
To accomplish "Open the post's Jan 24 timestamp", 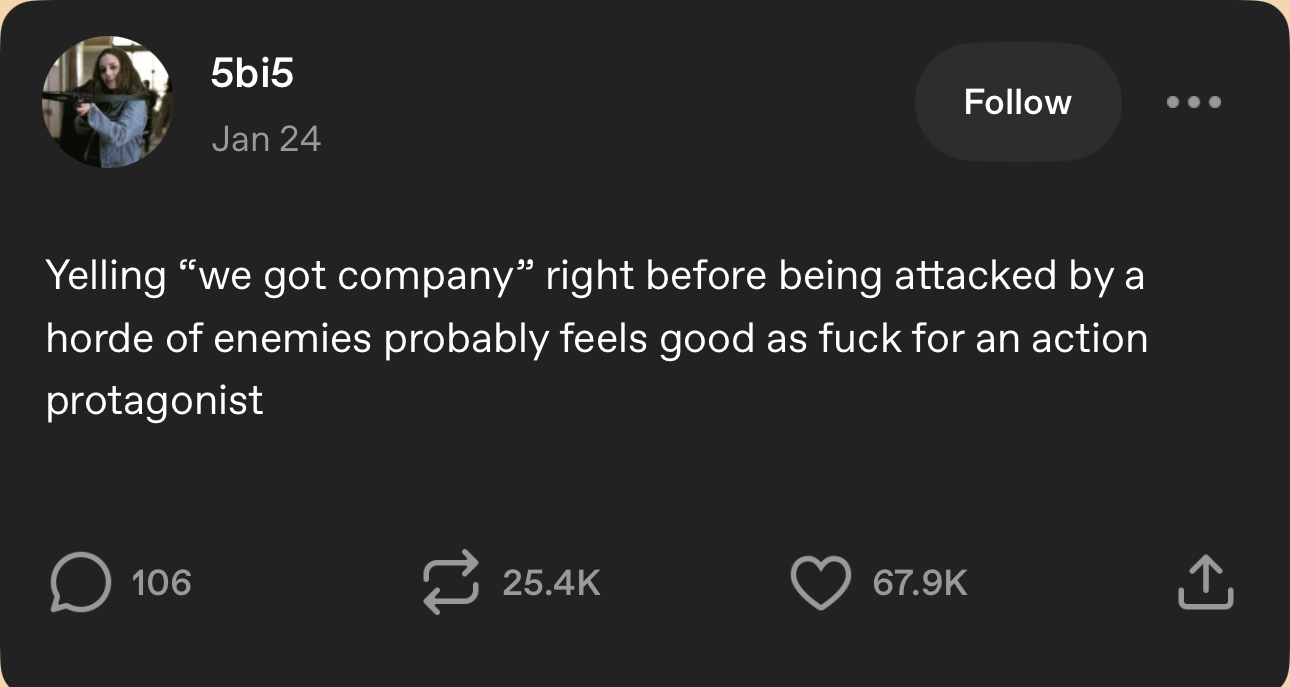I will [x=266, y=139].
